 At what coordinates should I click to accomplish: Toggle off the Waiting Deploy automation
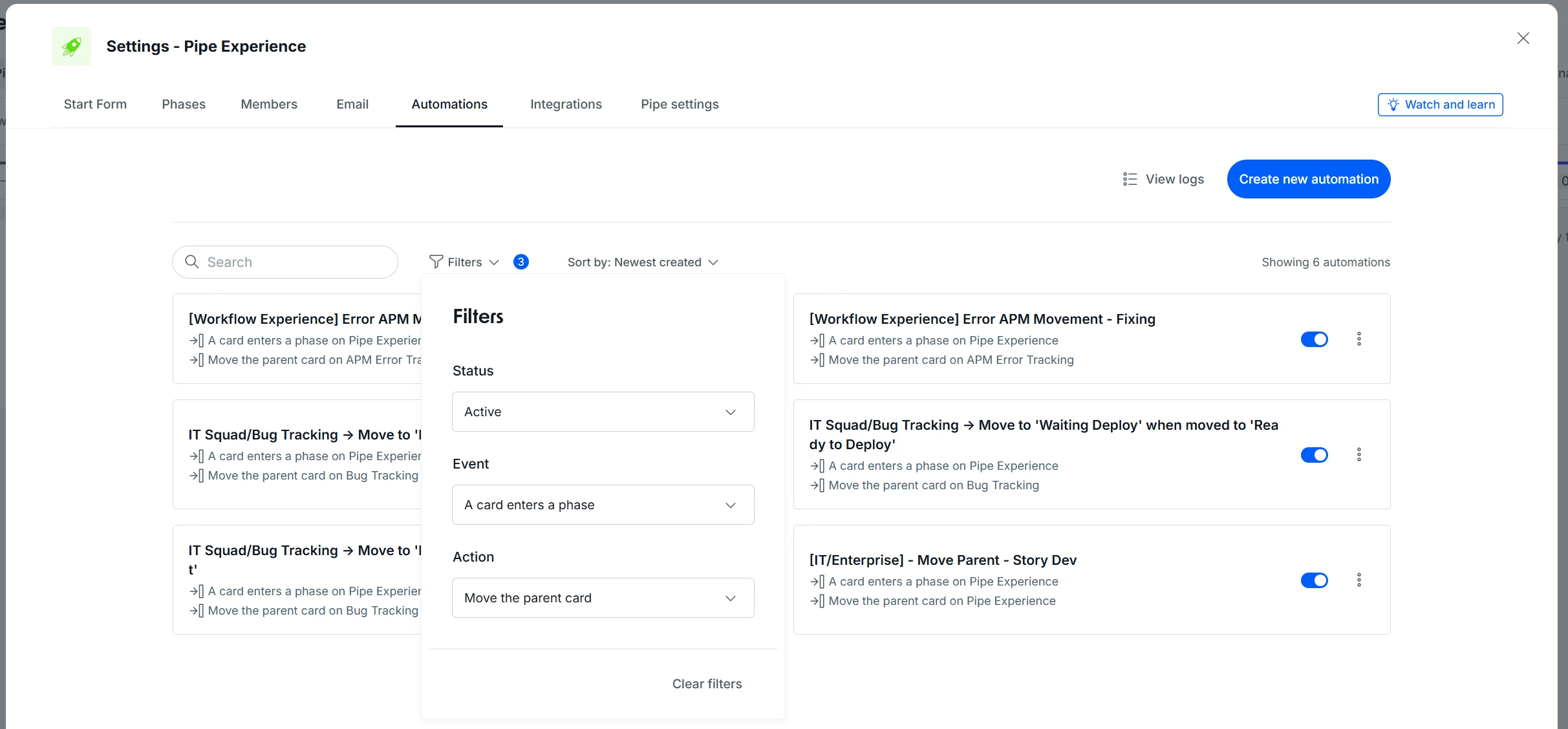pos(1314,455)
